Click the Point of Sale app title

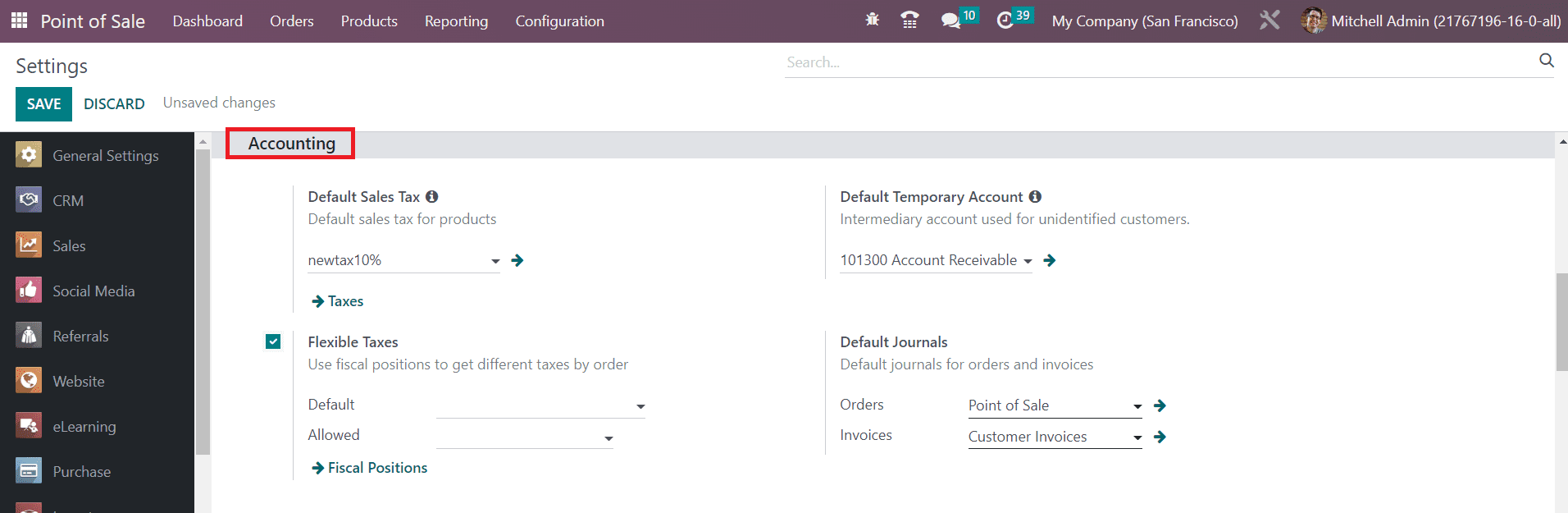[93, 21]
